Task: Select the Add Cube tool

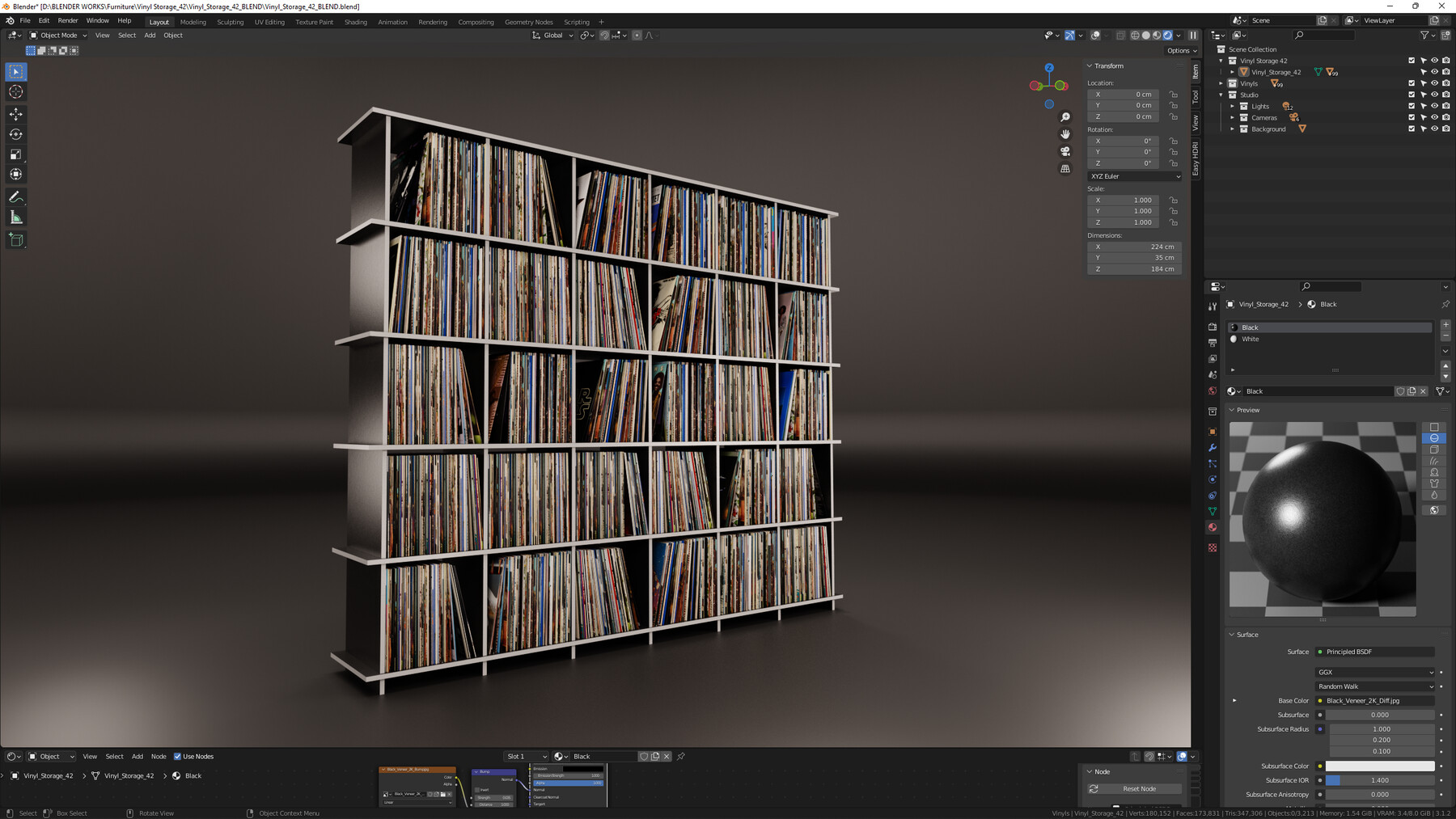Action: click(15, 239)
